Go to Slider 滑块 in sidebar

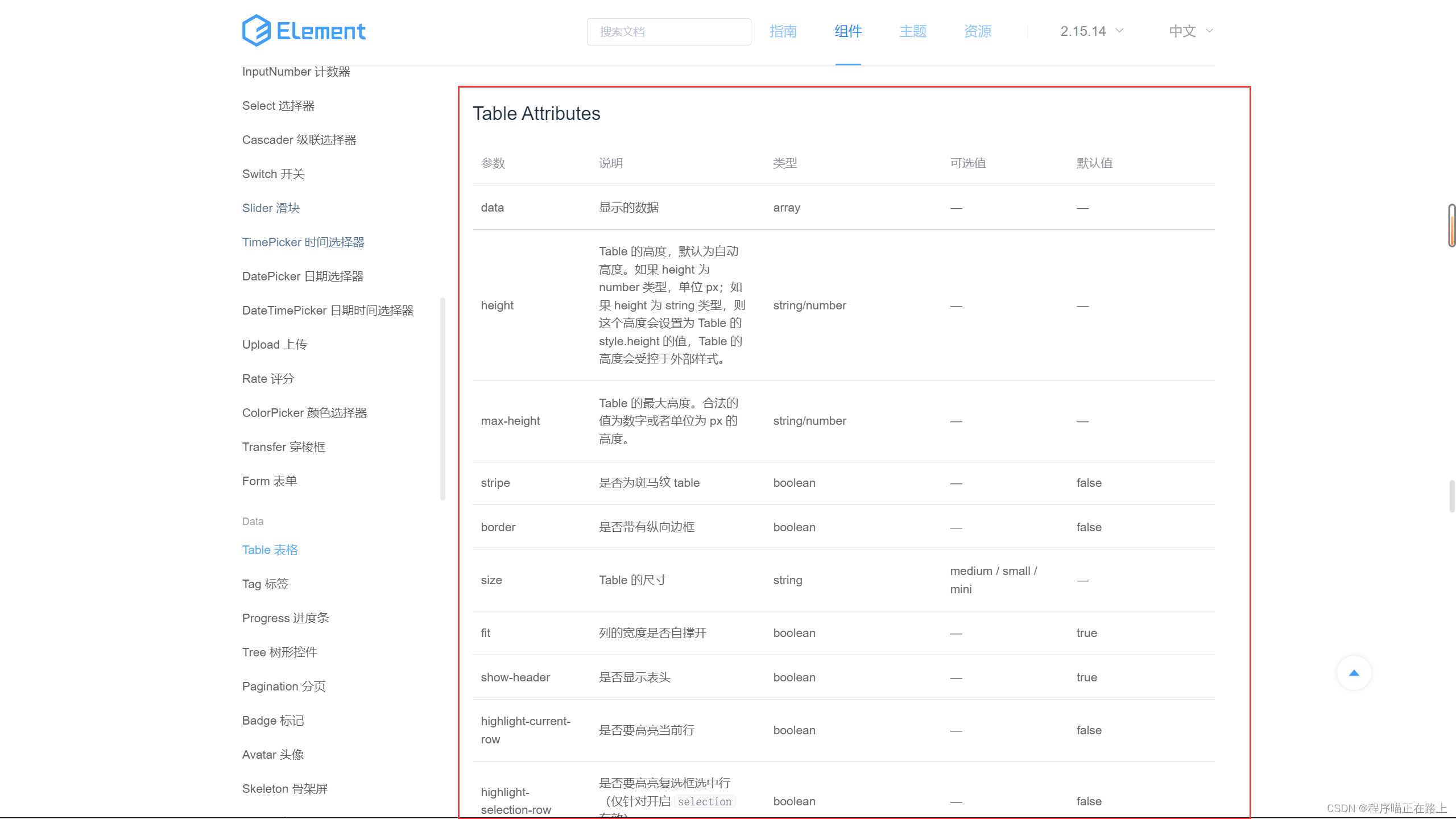click(x=271, y=208)
